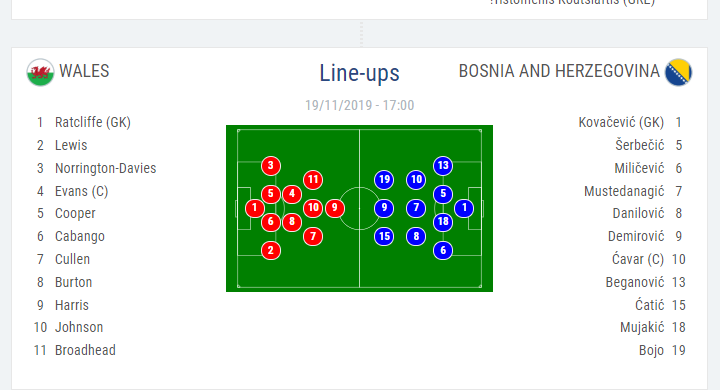
Task: Click the Bosnia and Herzegovina flag icon
Action: pyautogui.click(x=679, y=72)
